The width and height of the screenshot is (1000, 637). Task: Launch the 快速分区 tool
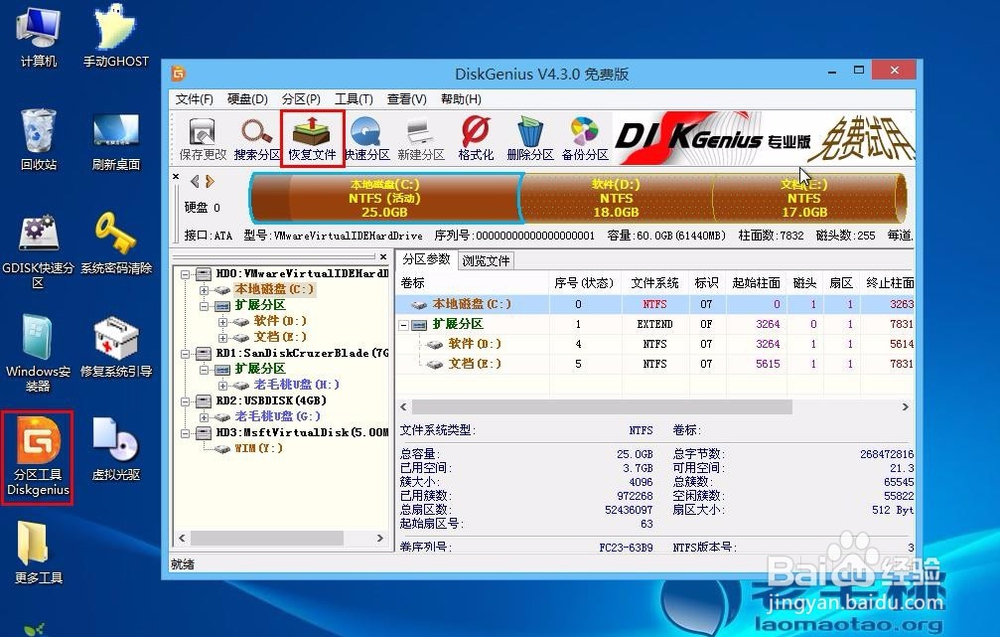[x=367, y=139]
